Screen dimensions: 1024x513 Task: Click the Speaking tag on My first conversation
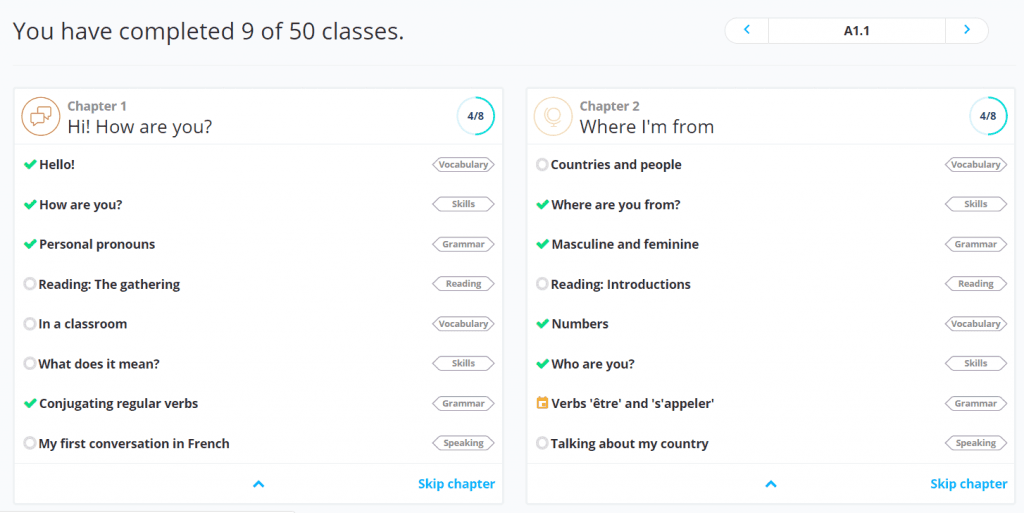pyautogui.click(x=464, y=443)
